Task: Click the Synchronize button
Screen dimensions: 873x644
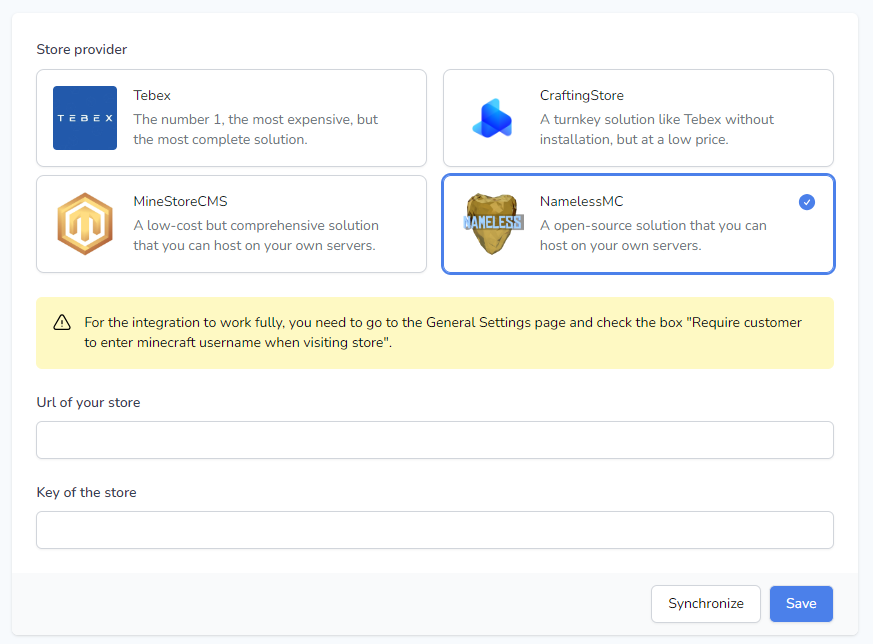Action: tap(705, 604)
